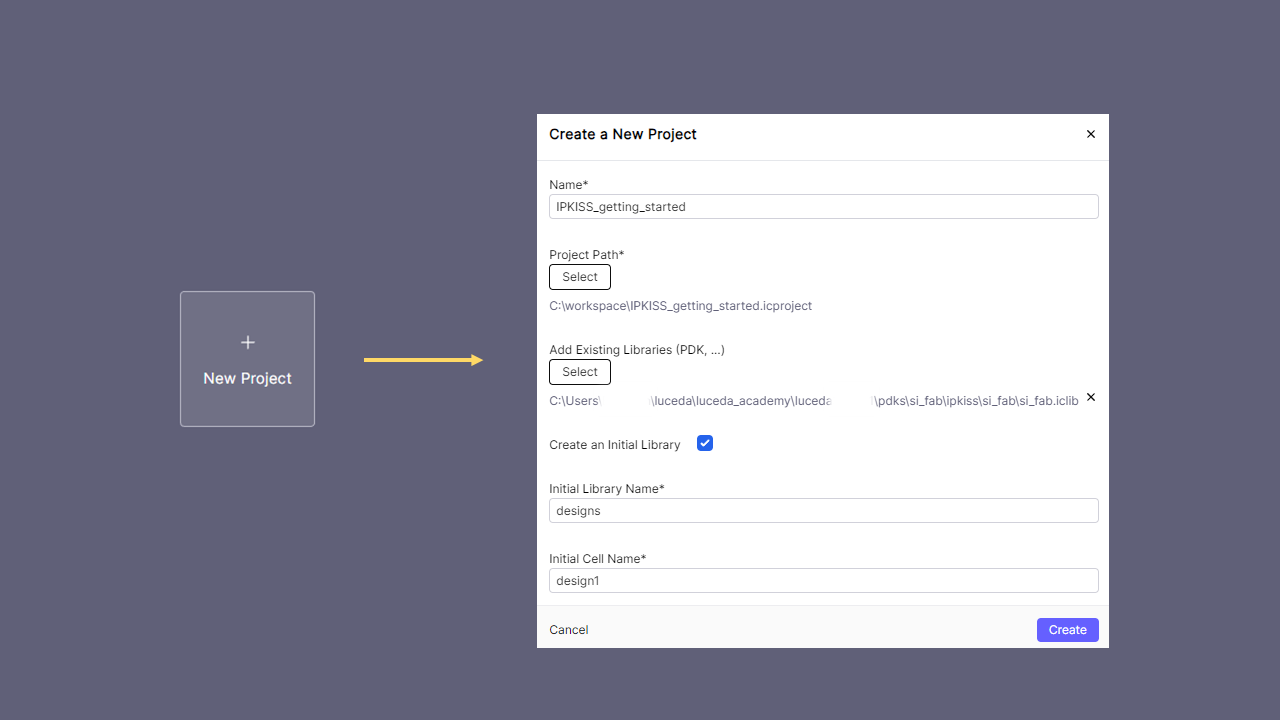Hit the purple Create button
This screenshot has width=1280, height=720.
[1067, 630]
